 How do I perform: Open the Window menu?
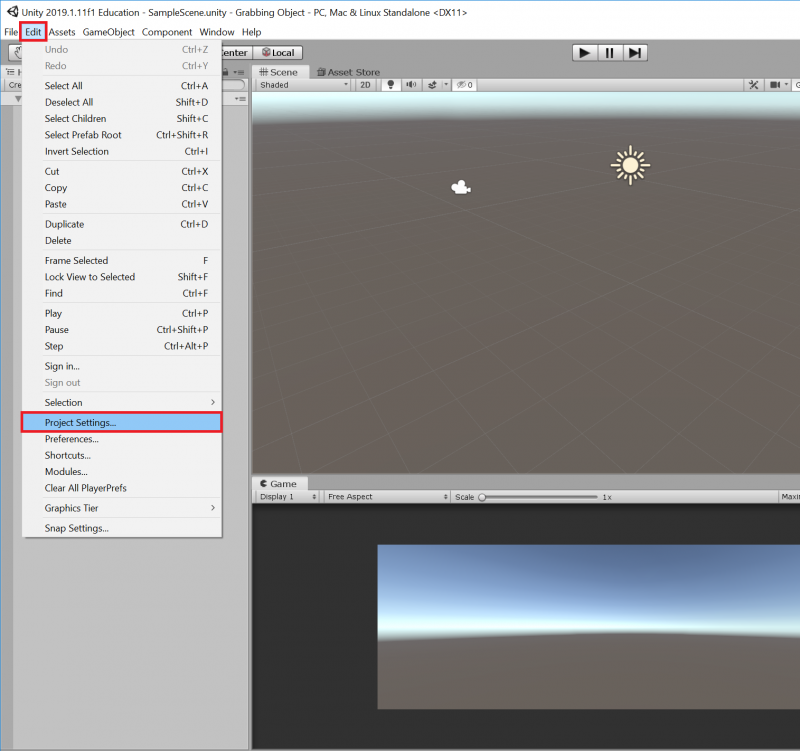pos(217,32)
